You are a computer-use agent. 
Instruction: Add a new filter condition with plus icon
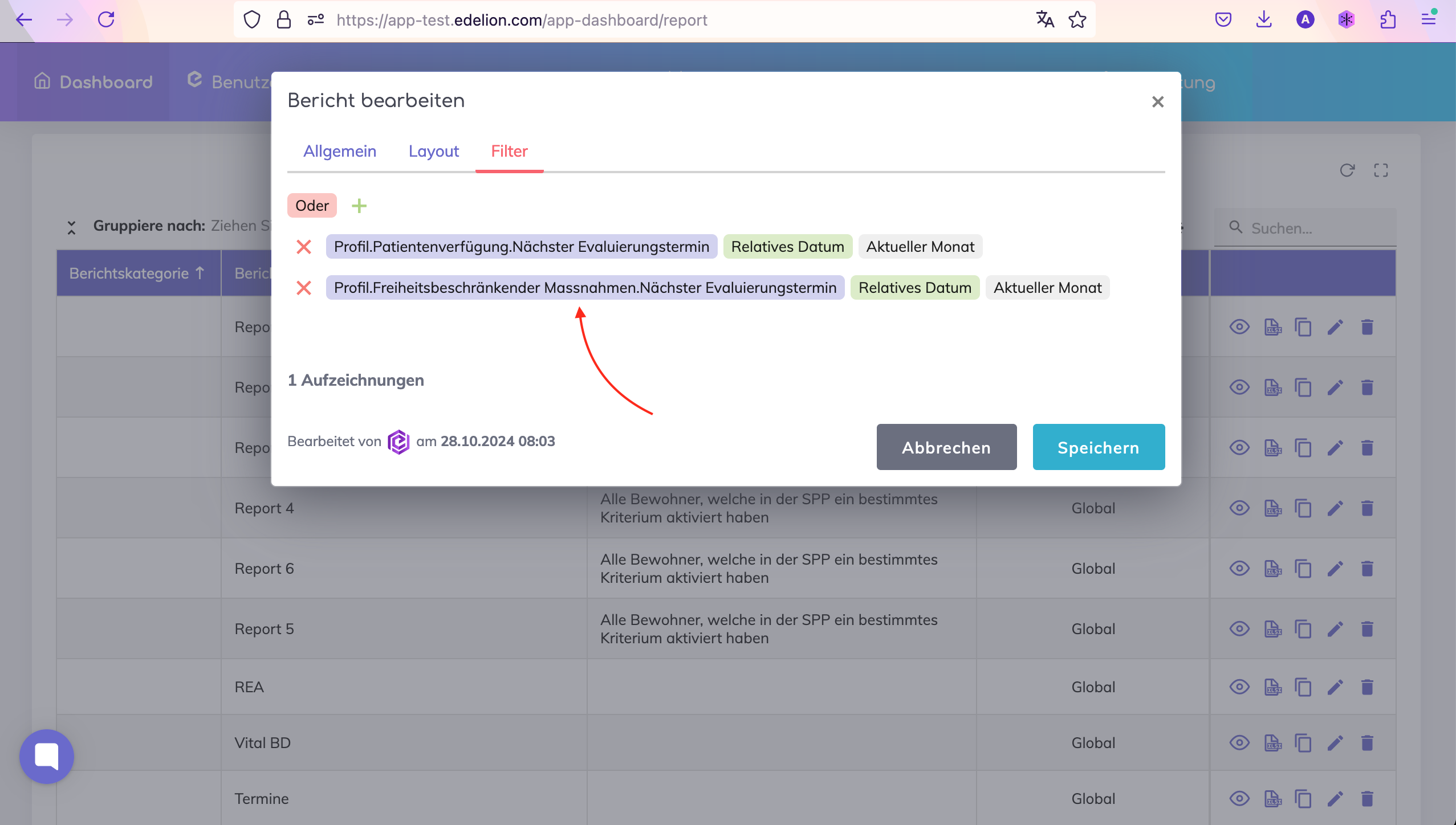click(359, 206)
